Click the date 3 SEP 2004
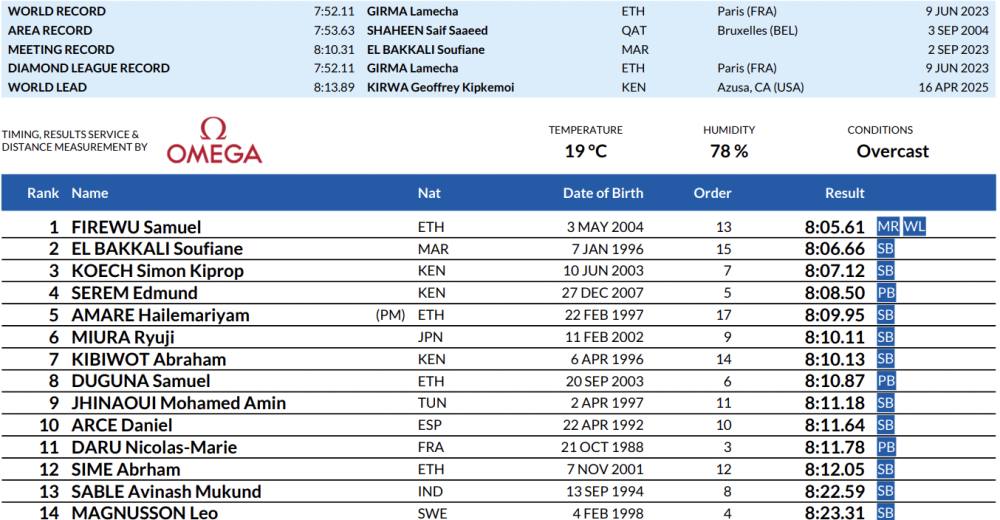Screen dimensions: 1000x520 point(958,31)
